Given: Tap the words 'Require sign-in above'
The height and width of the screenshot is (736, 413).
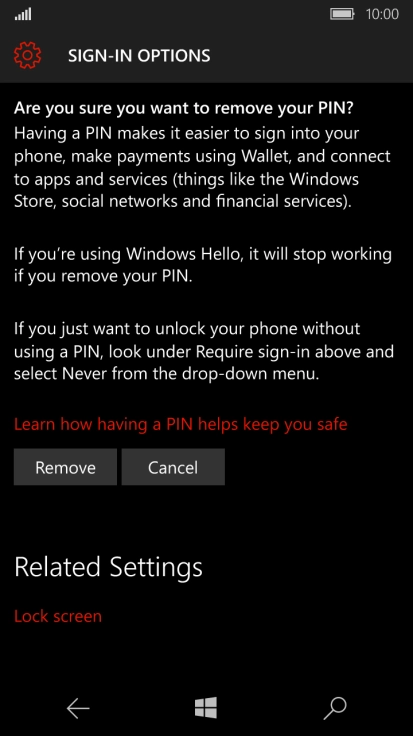Looking at the screenshot, I should click(x=279, y=352).
